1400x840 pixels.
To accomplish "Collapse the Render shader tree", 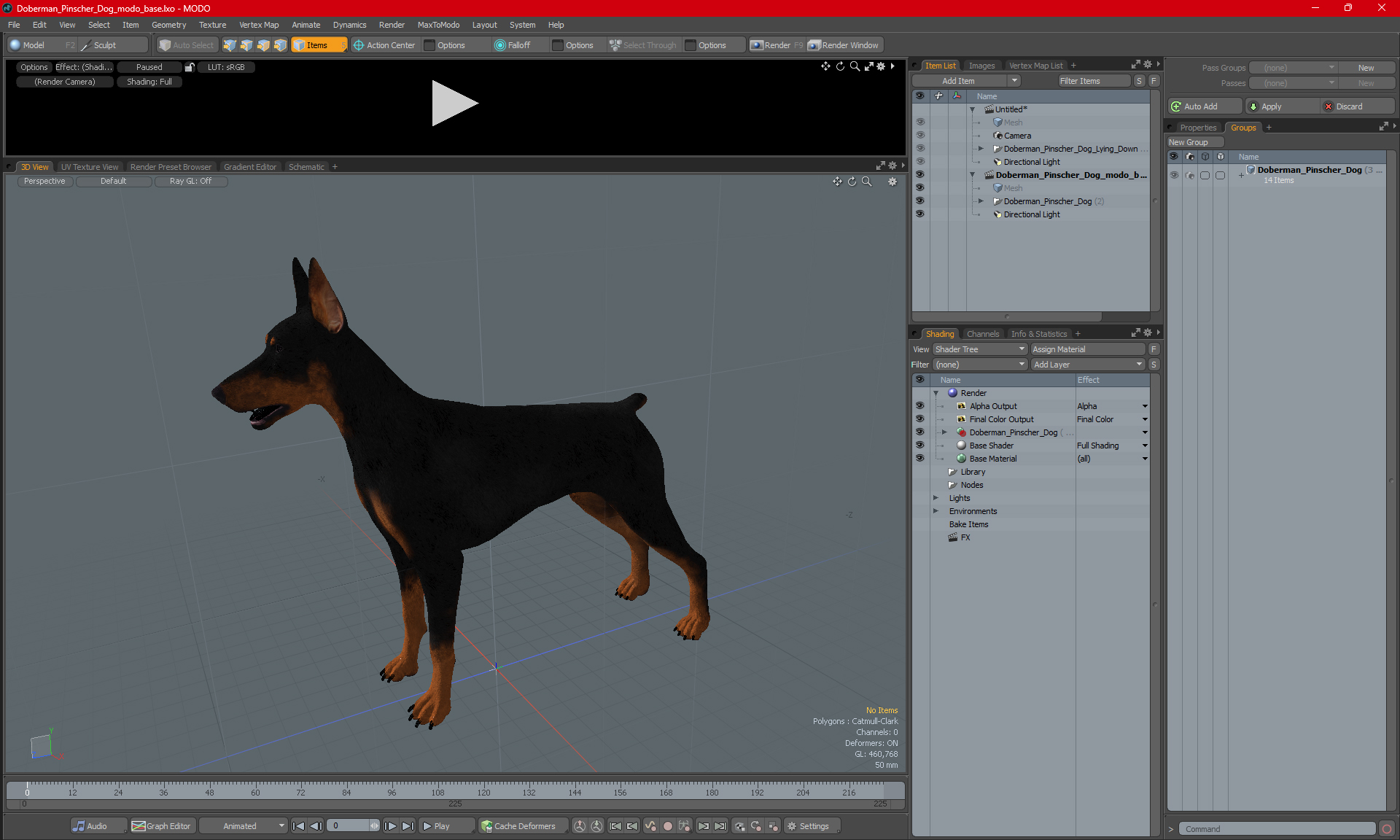I will coord(936,393).
